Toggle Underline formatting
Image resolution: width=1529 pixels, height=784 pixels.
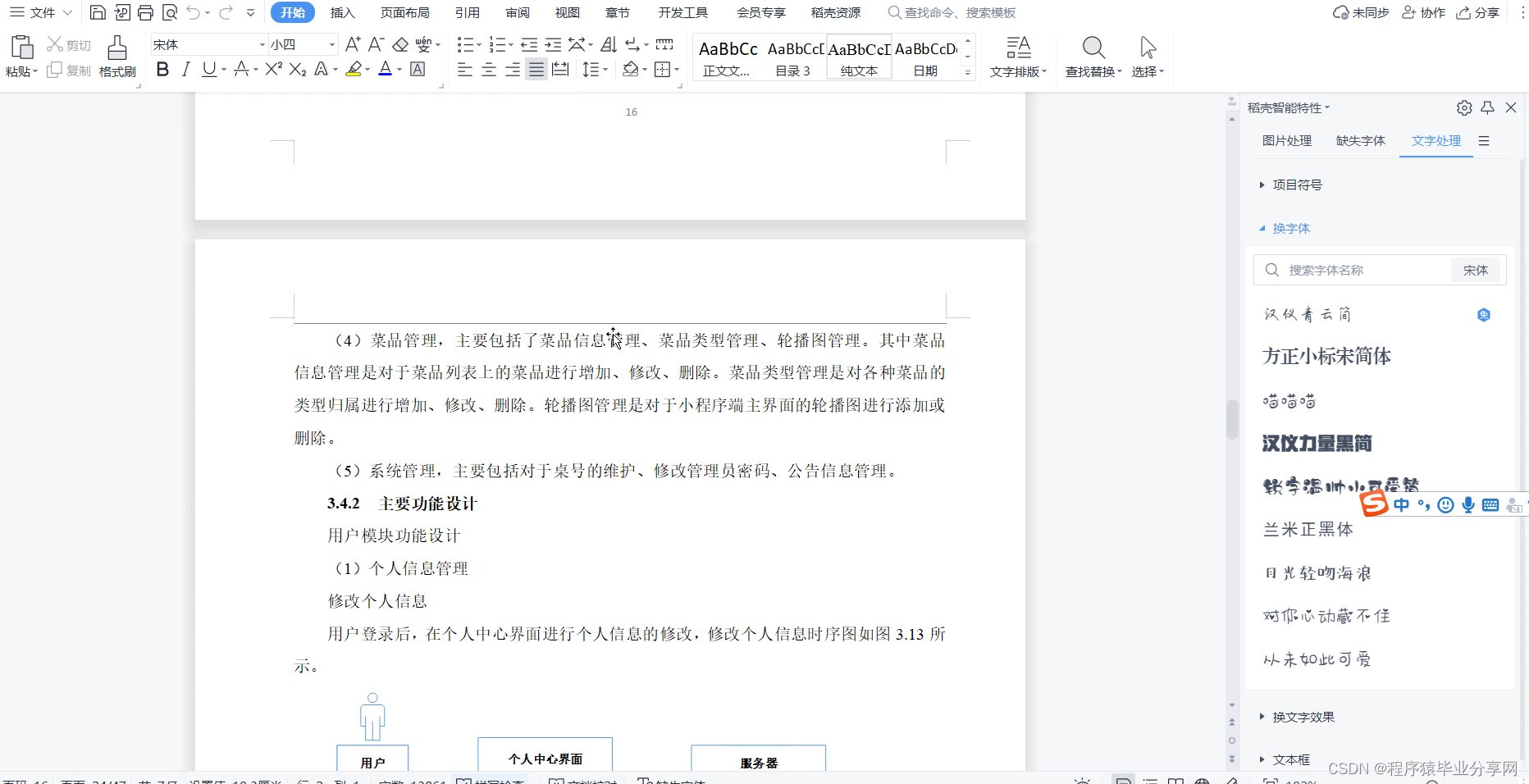point(209,70)
